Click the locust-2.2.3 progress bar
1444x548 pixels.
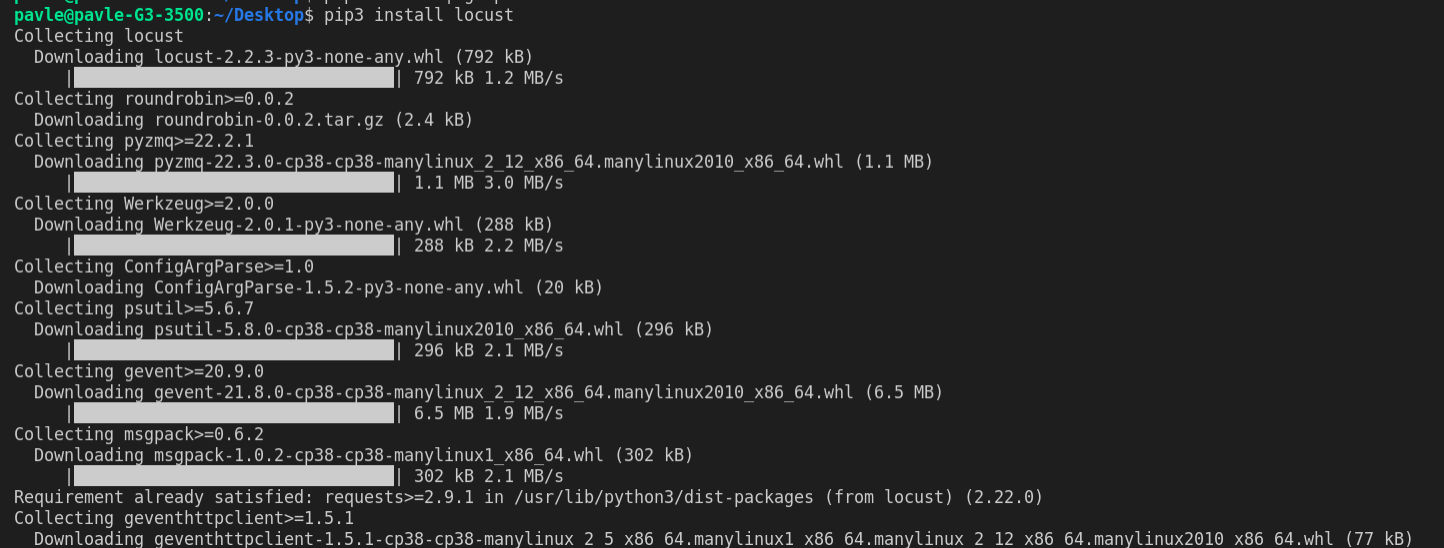click(234, 78)
